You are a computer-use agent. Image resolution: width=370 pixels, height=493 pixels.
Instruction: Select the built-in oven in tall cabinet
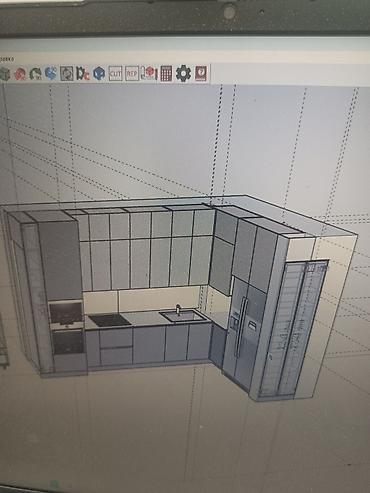[68, 342]
